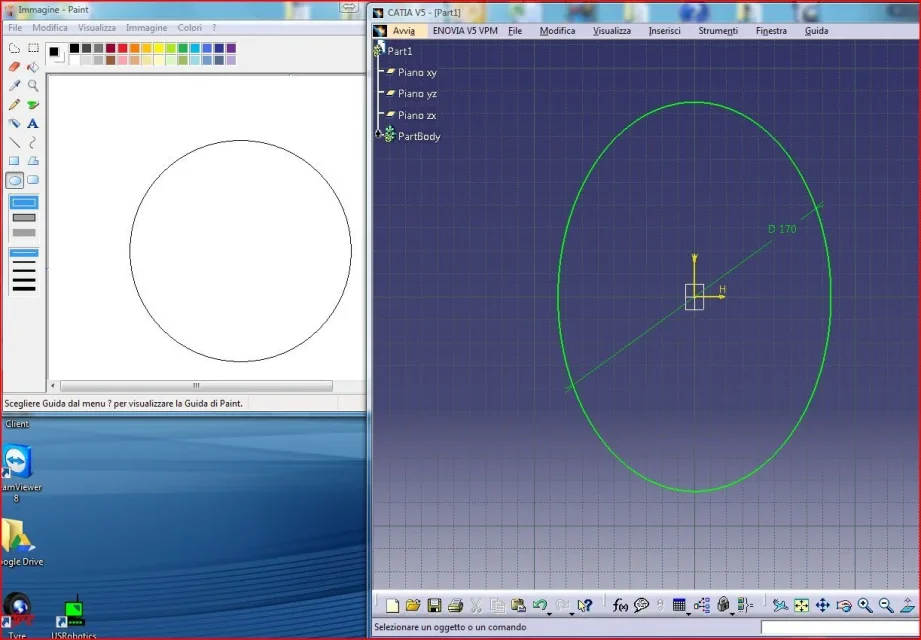This screenshot has width=921, height=640.
Task: Click the padlock icon in CATIA toolbar
Action: 724,604
